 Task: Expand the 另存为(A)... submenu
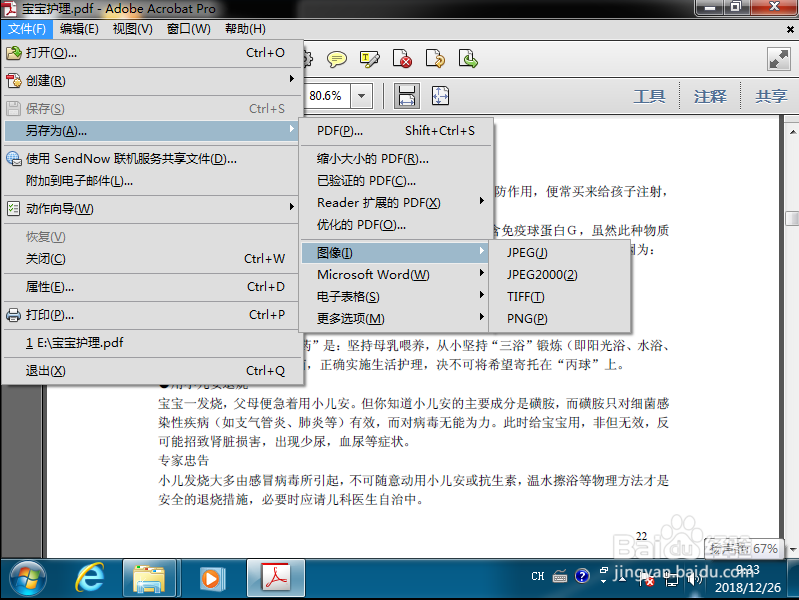click(x=152, y=131)
